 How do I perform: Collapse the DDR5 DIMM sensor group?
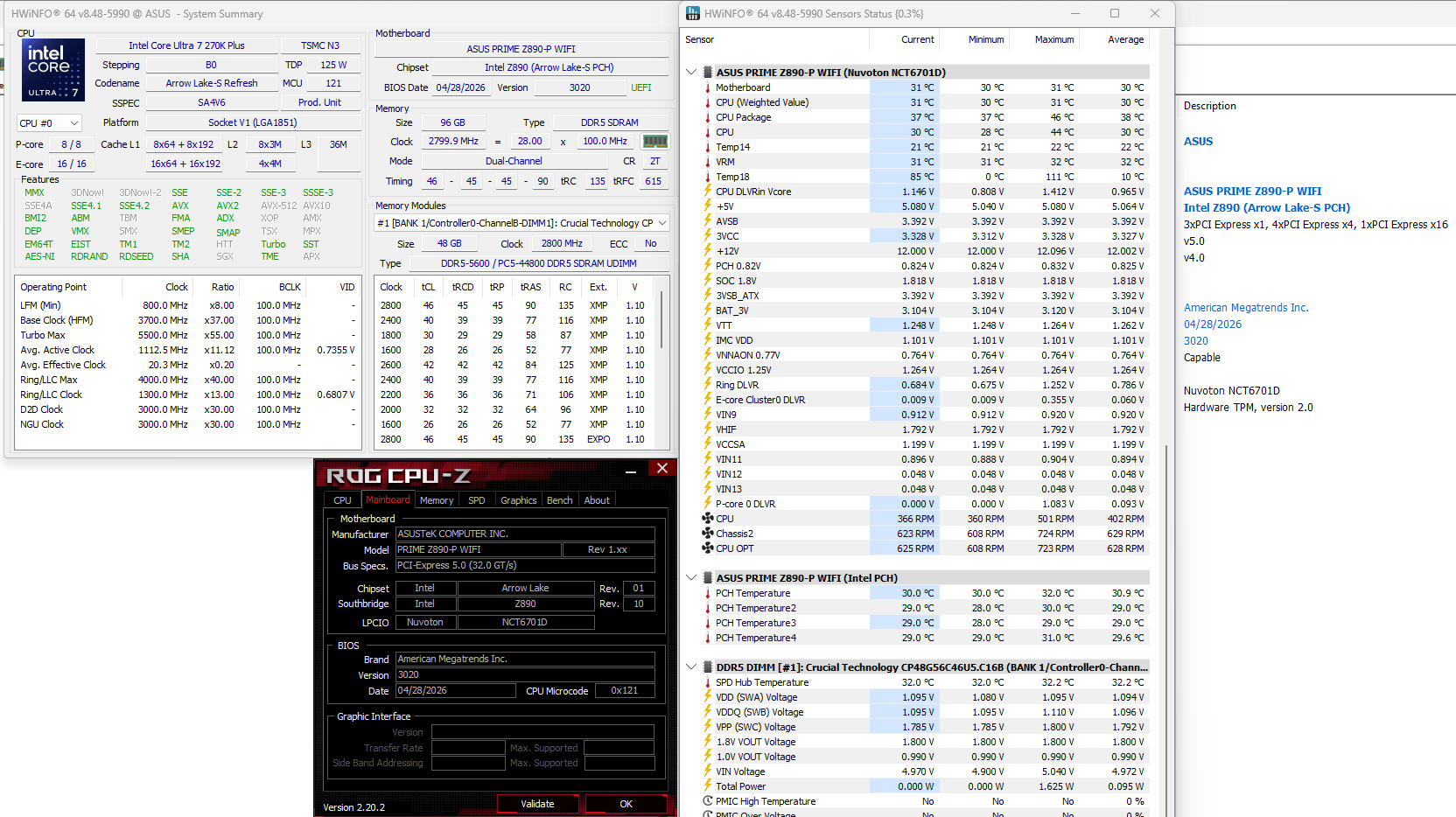coord(691,667)
